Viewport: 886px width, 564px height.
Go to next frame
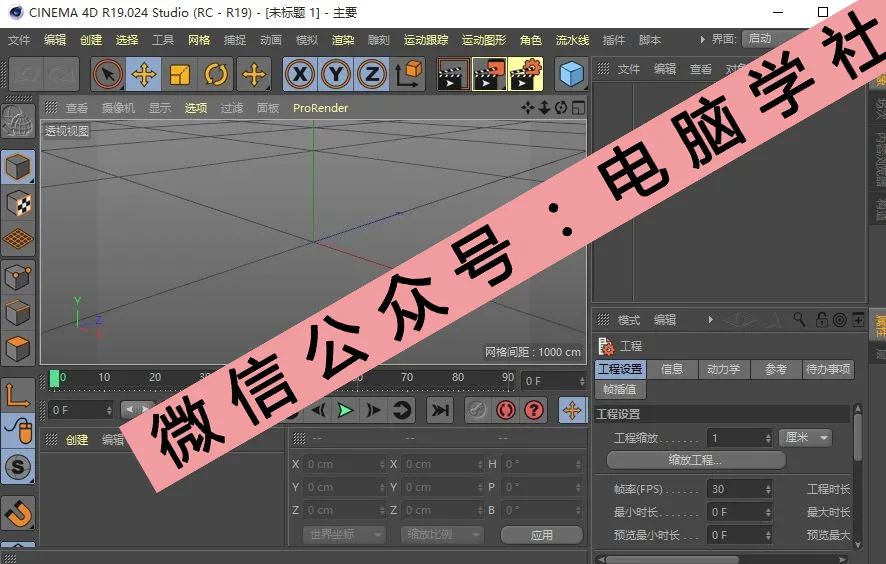pyautogui.click(x=373, y=410)
